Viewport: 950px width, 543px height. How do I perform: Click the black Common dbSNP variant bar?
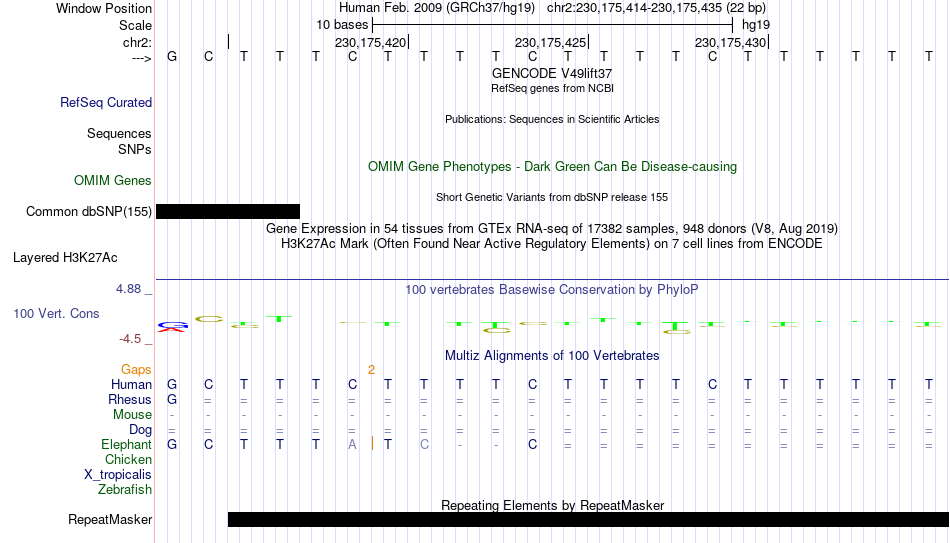(x=228, y=212)
